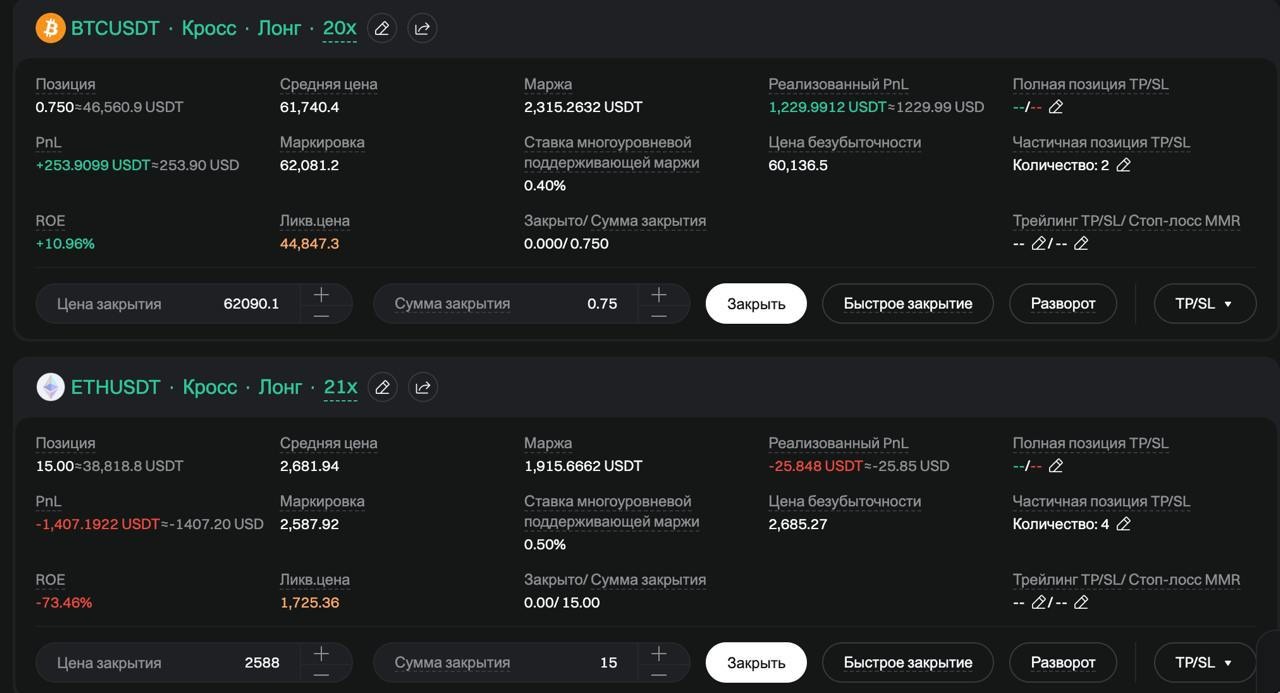Open TP/SL dropdown for ETHUSDT
The width and height of the screenshot is (1280, 693).
pyautogui.click(x=1204, y=662)
